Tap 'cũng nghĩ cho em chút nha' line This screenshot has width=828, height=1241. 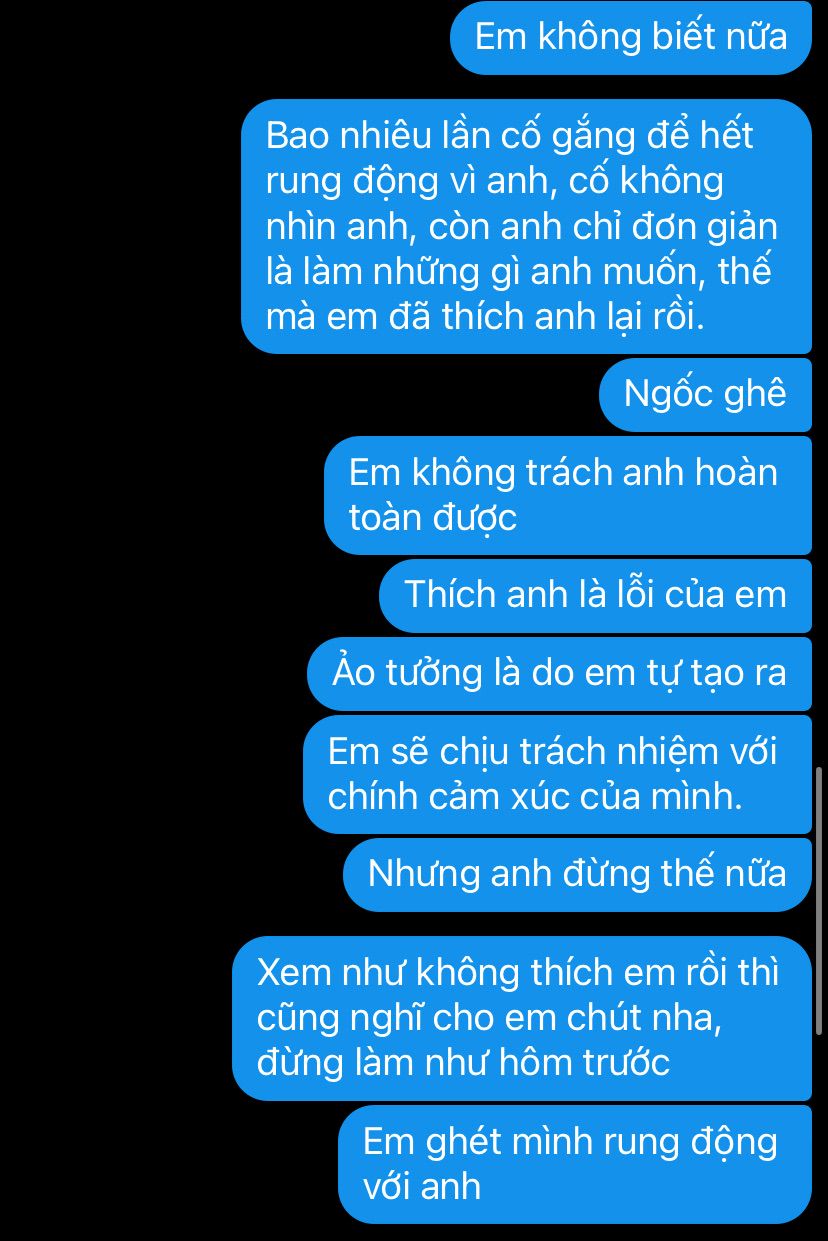point(489,1019)
